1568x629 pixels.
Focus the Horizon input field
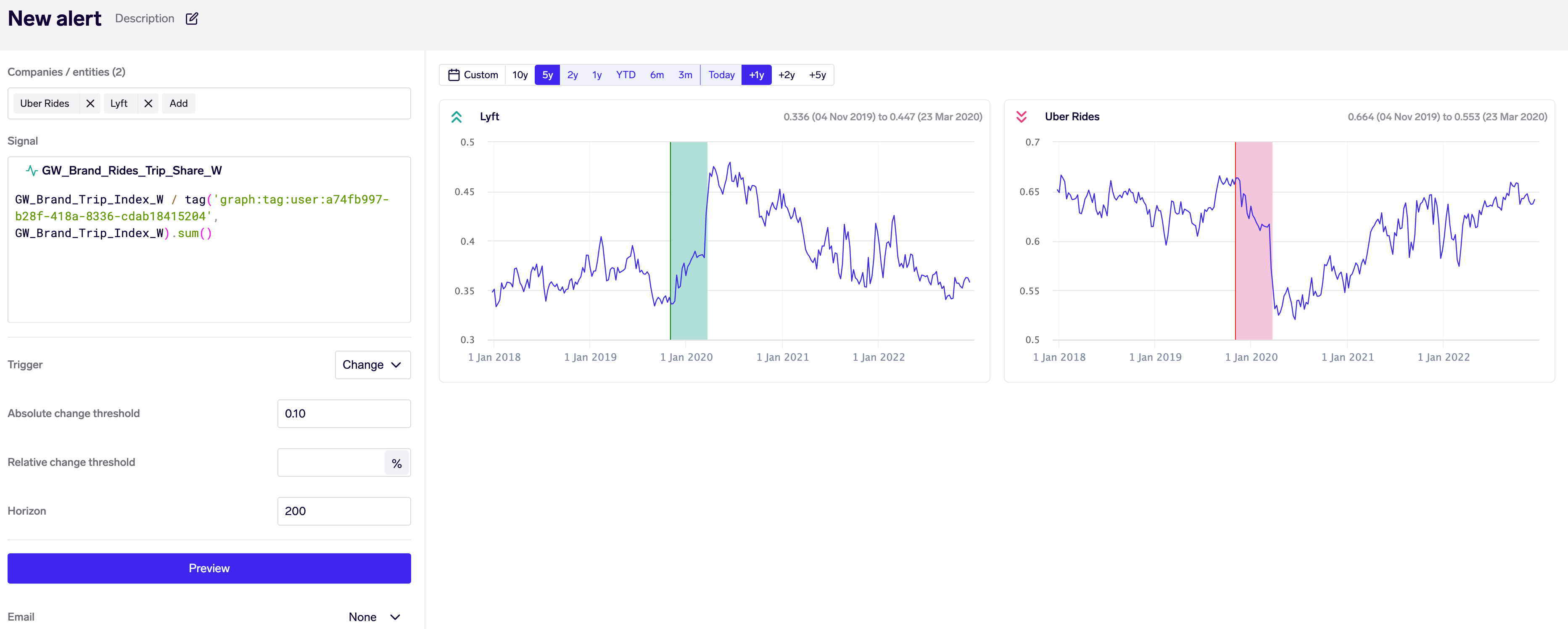[344, 511]
